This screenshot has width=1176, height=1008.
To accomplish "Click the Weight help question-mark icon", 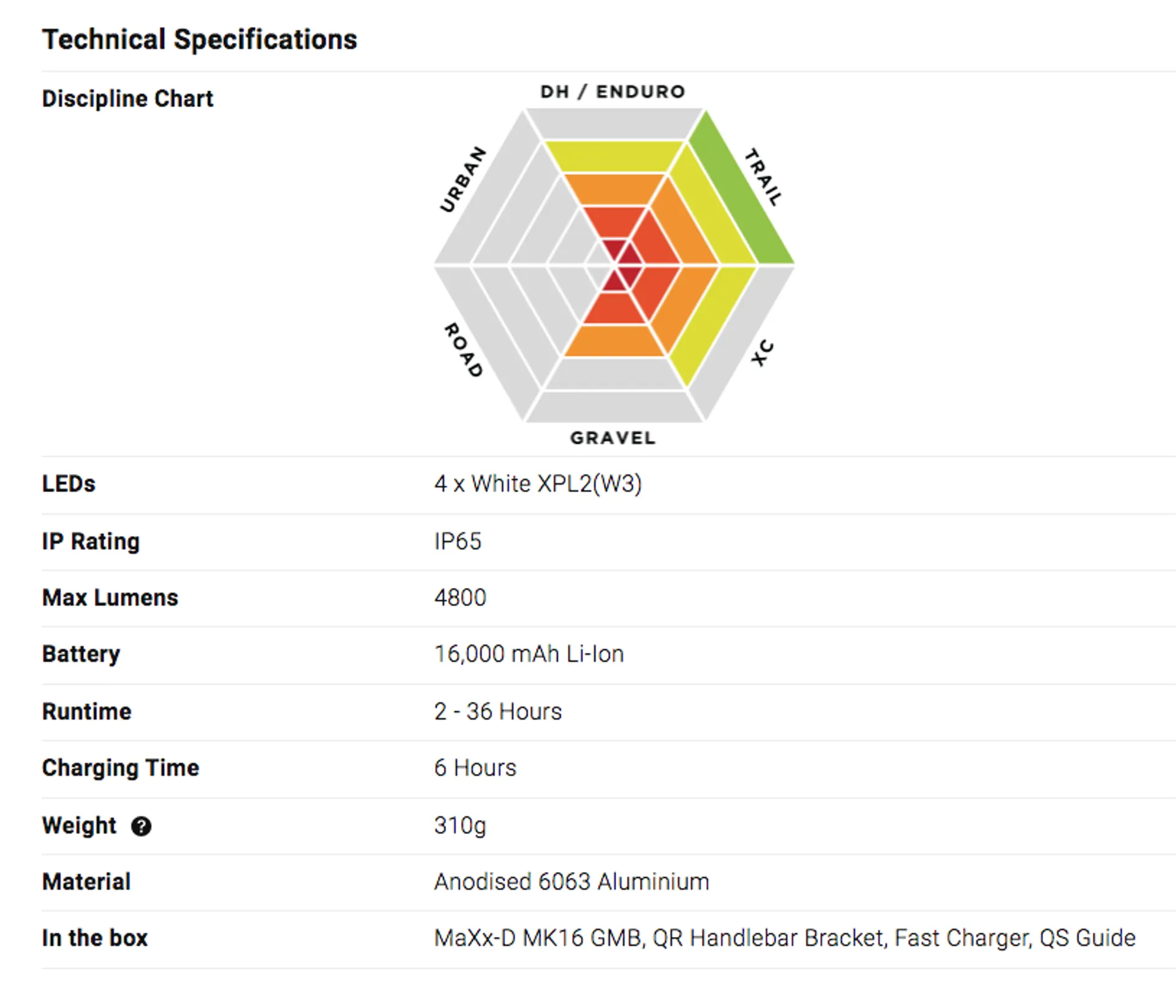I will 141,826.
